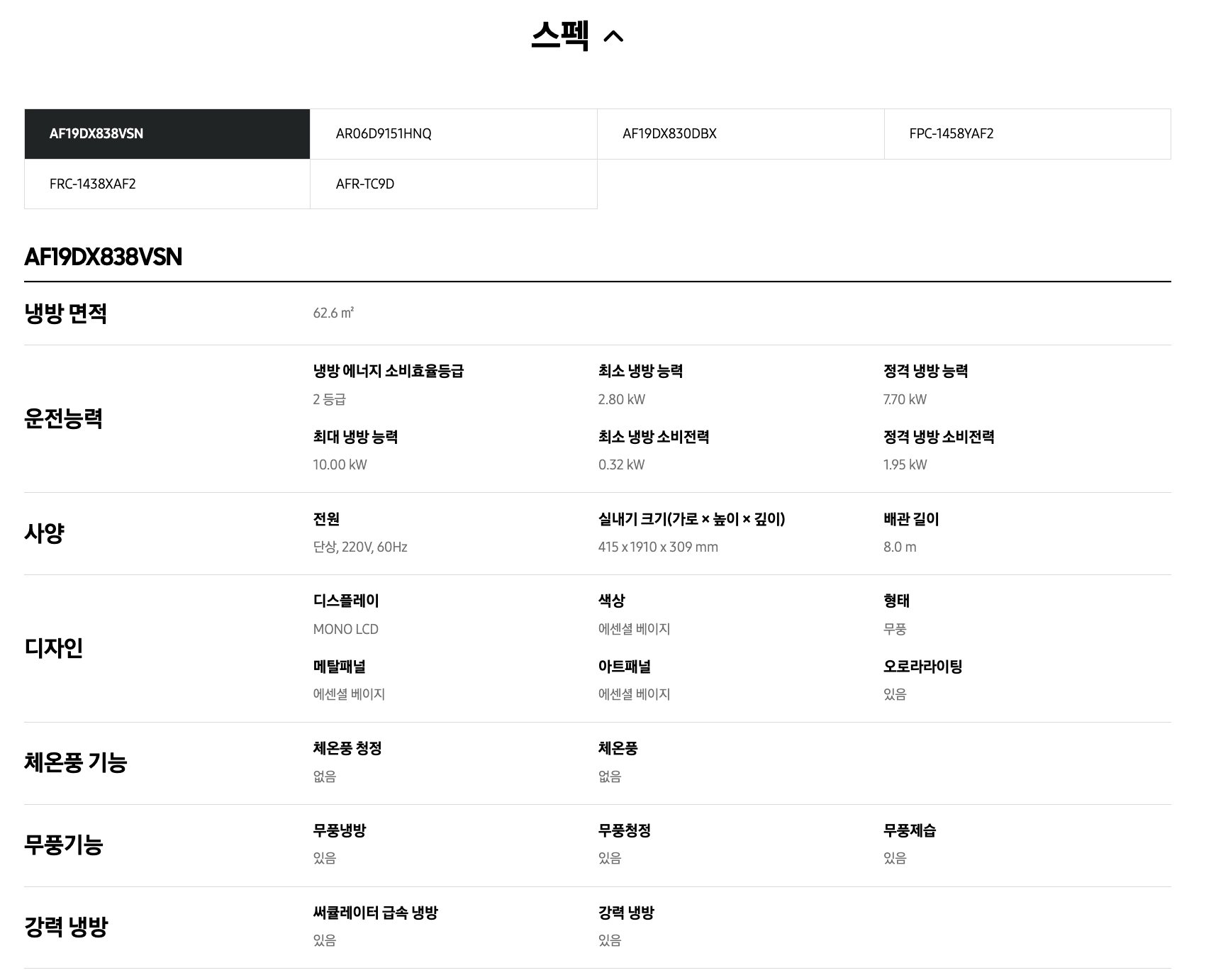Switch to the AR06D9151HNQ tab
Screen dimensions: 1211x980
(x=454, y=134)
